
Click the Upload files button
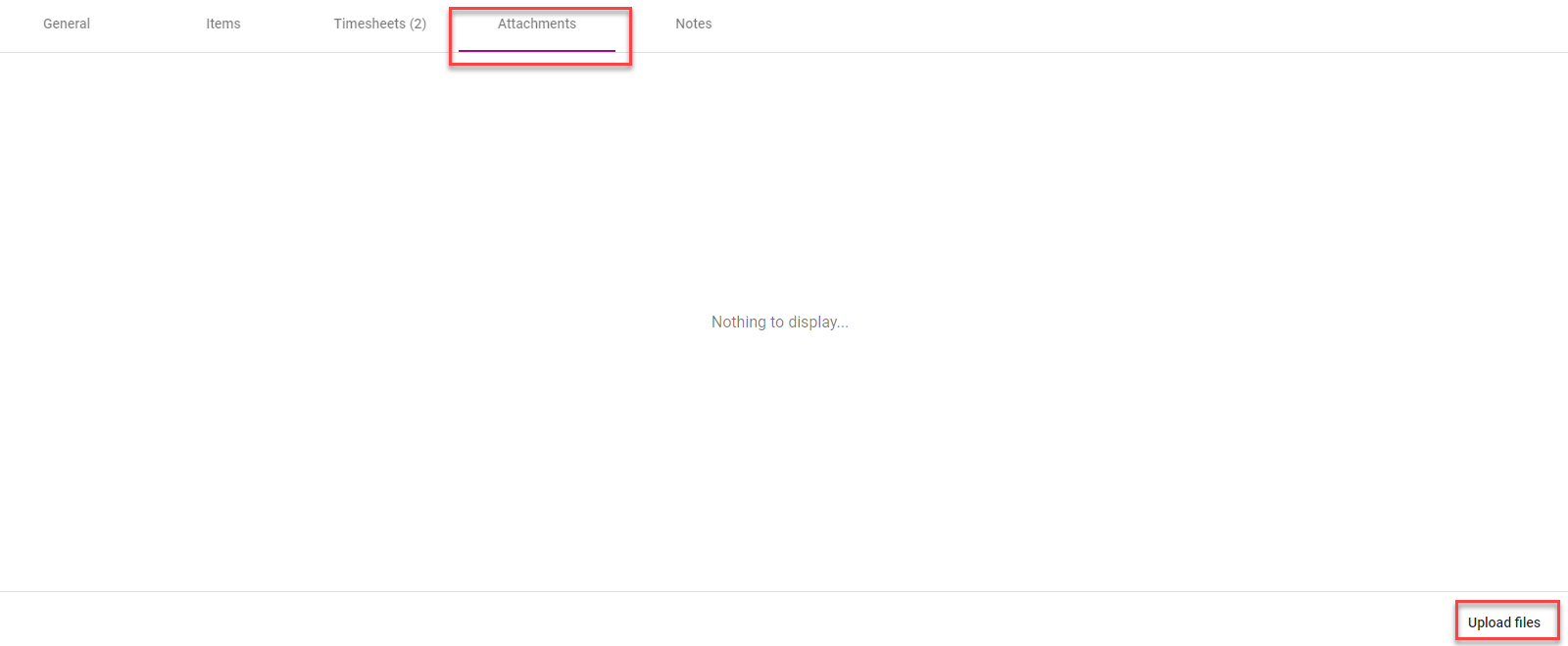point(1503,622)
